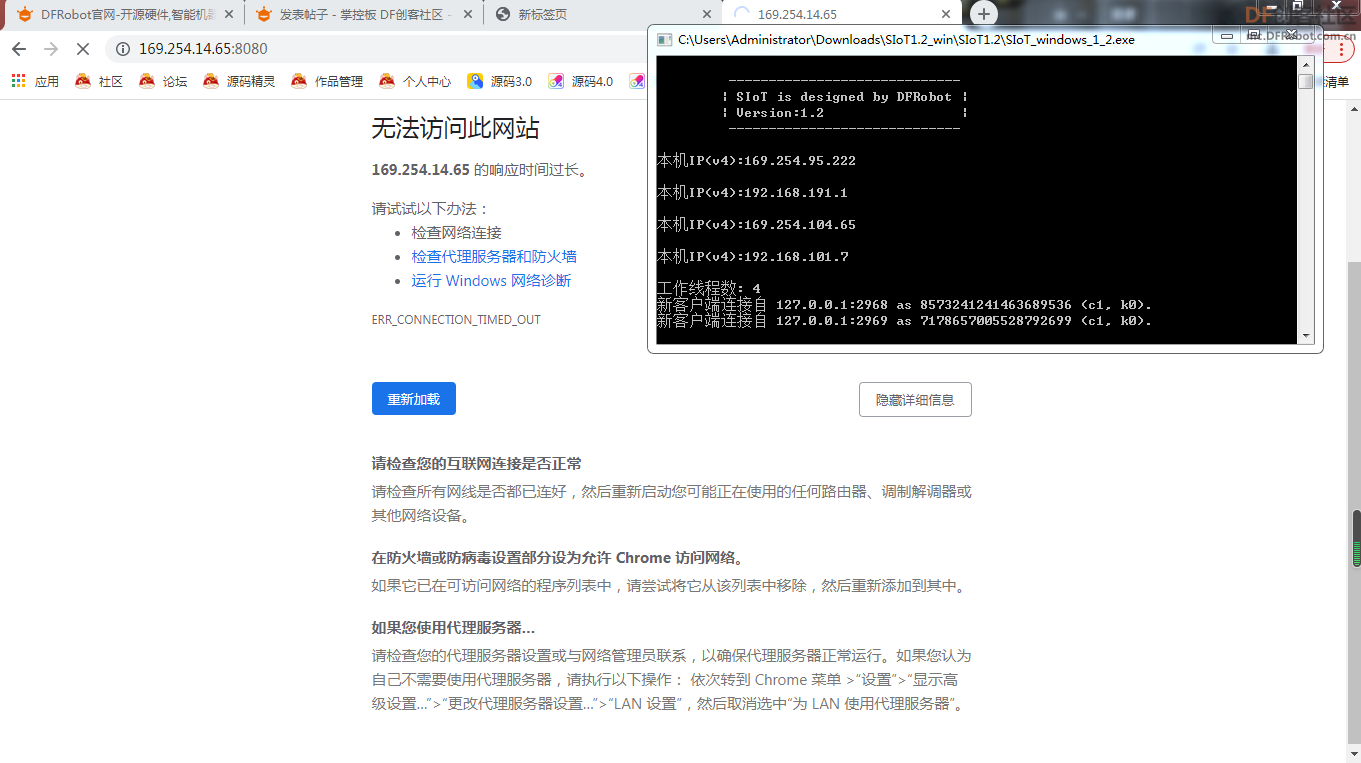Click the 请检查您的互联网连接是否正常 heading
The image size is (1361, 763).
[x=477, y=464]
